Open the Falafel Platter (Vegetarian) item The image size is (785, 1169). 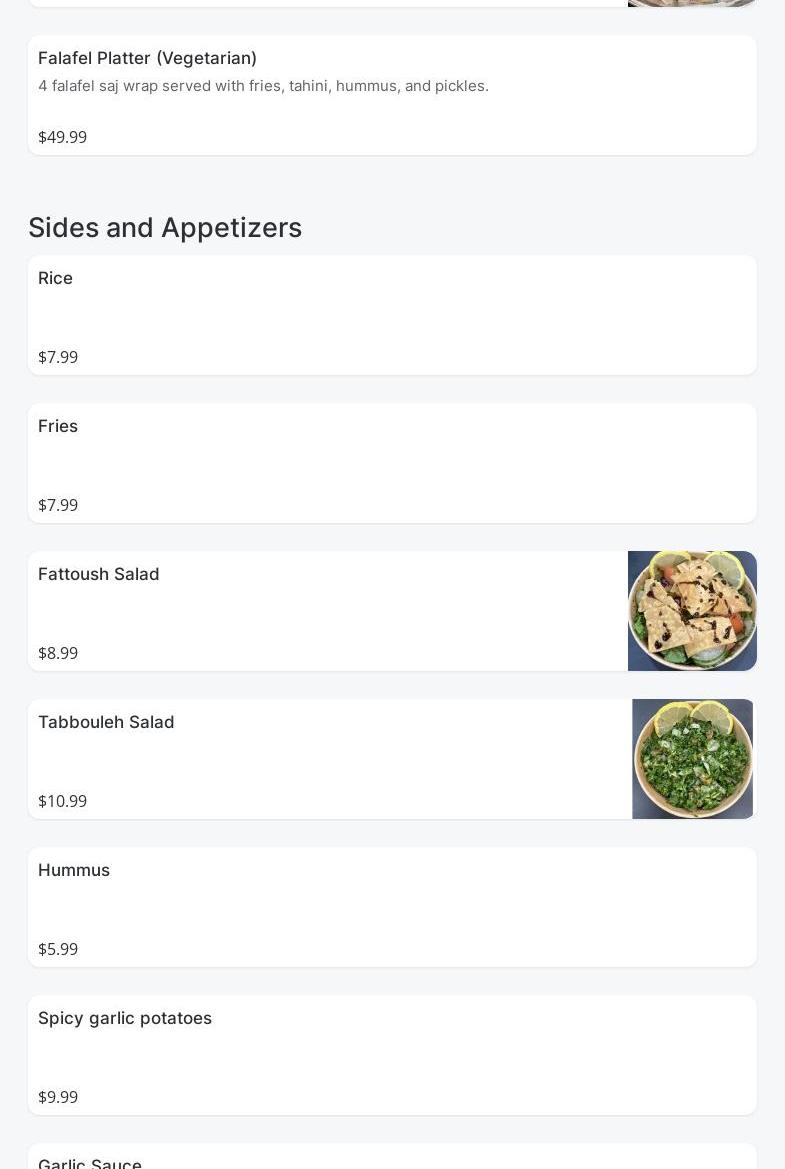click(x=147, y=58)
